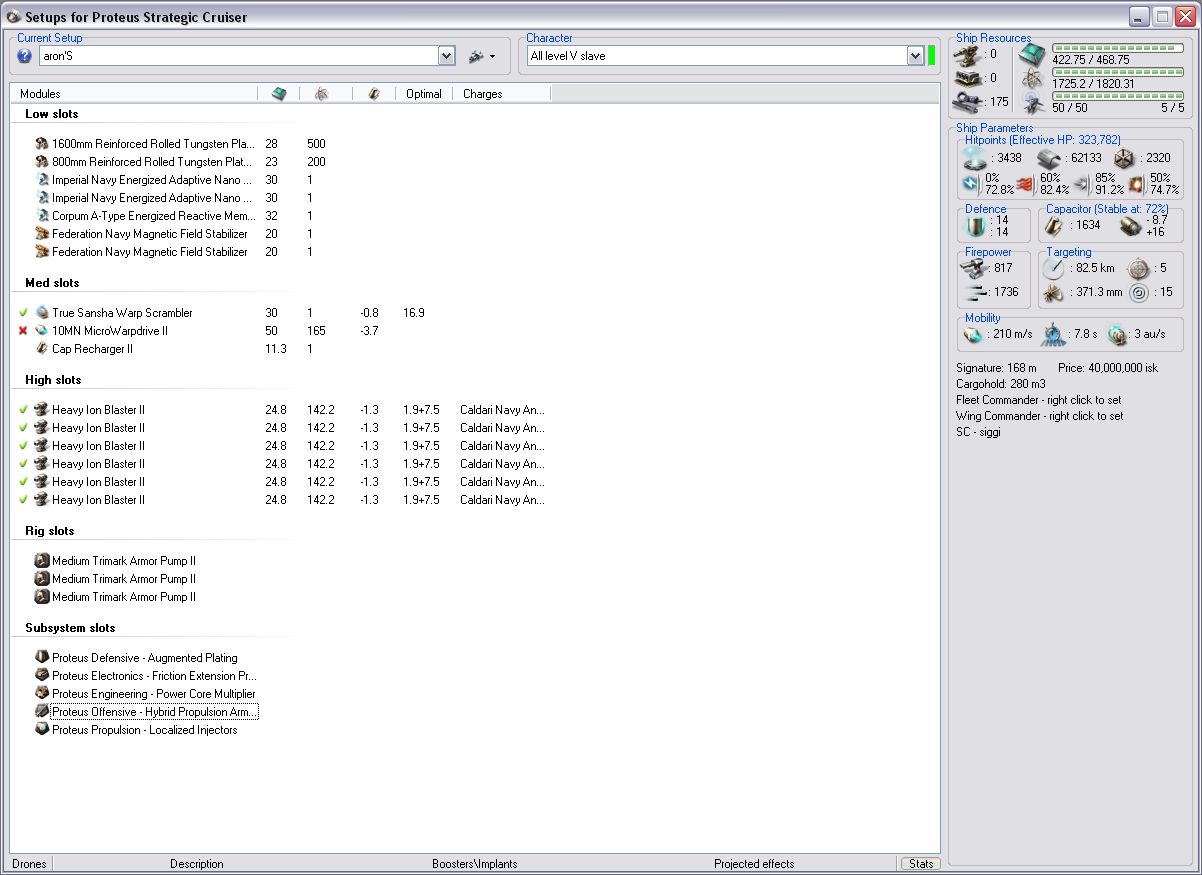Toggle the bottom Heavy Ion Blaster II checkmark
This screenshot has height=875, width=1202.
pos(23,500)
